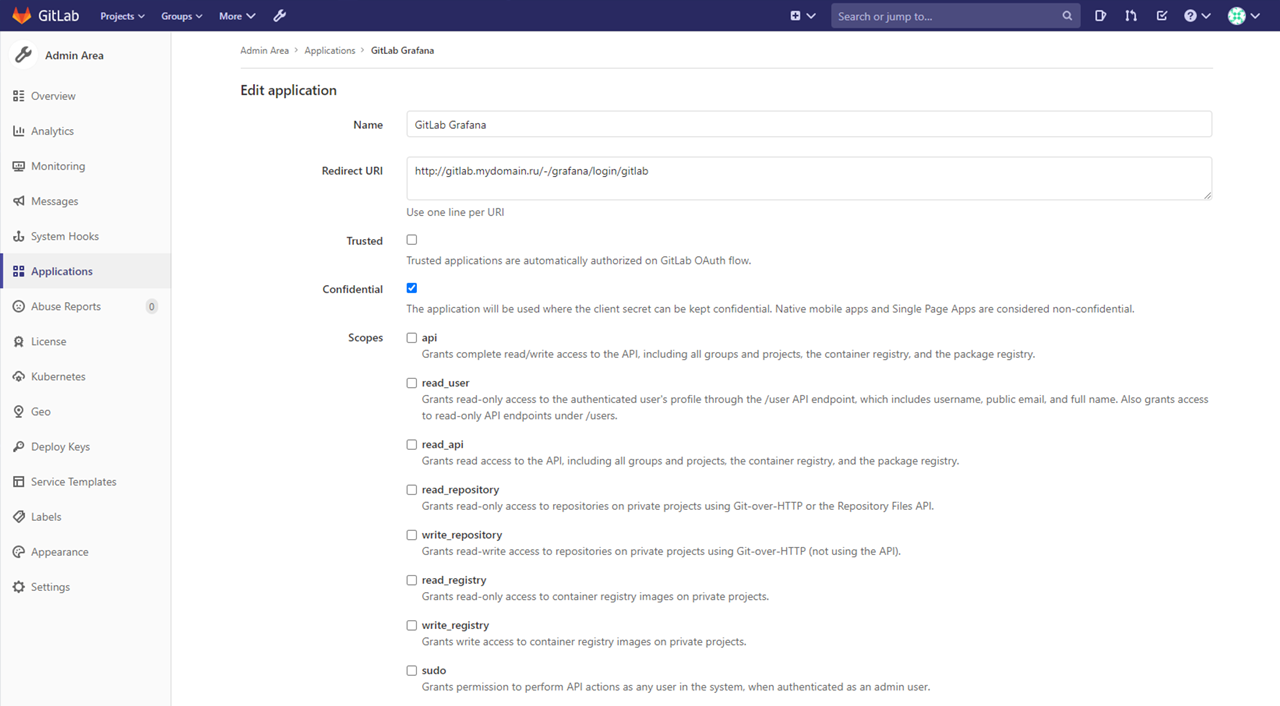Click the Abuse Reports face icon
Viewport: 1280px width, 706px height.
point(19,306)
